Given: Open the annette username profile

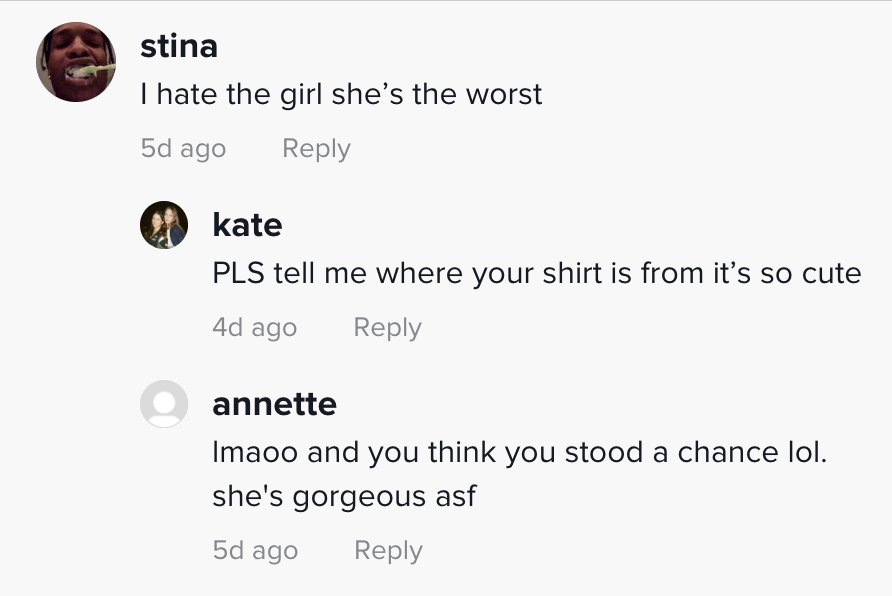Looking at the screenshot, I should (274, 404).
